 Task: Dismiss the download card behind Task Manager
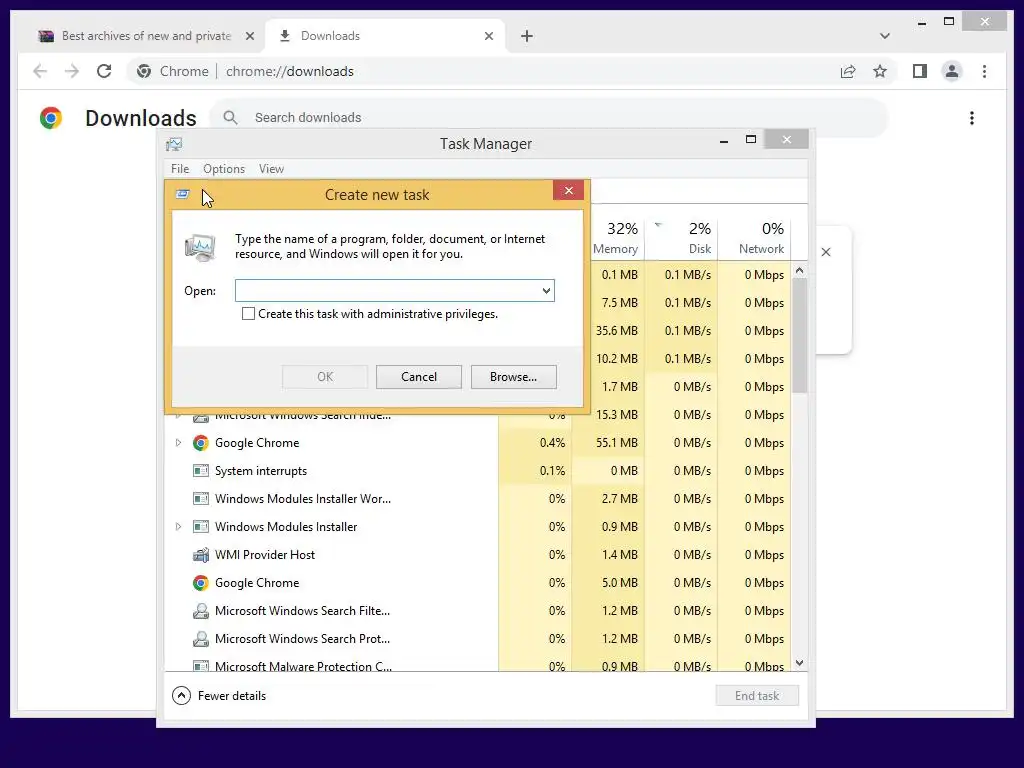tap(825, 252)
